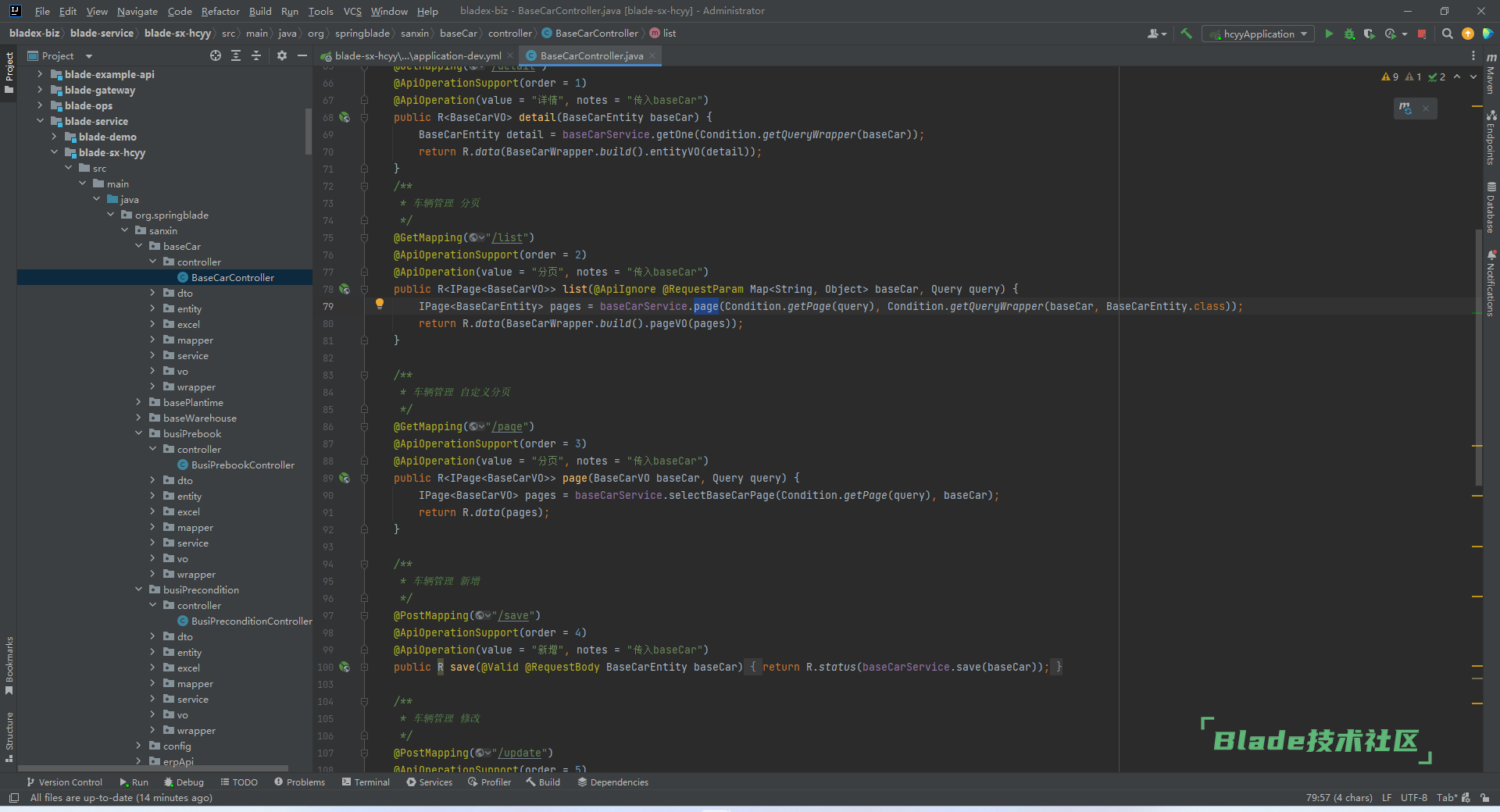
Task: Click the line 78 gutter endpoint icon
Action: click(x=345, y=290)
